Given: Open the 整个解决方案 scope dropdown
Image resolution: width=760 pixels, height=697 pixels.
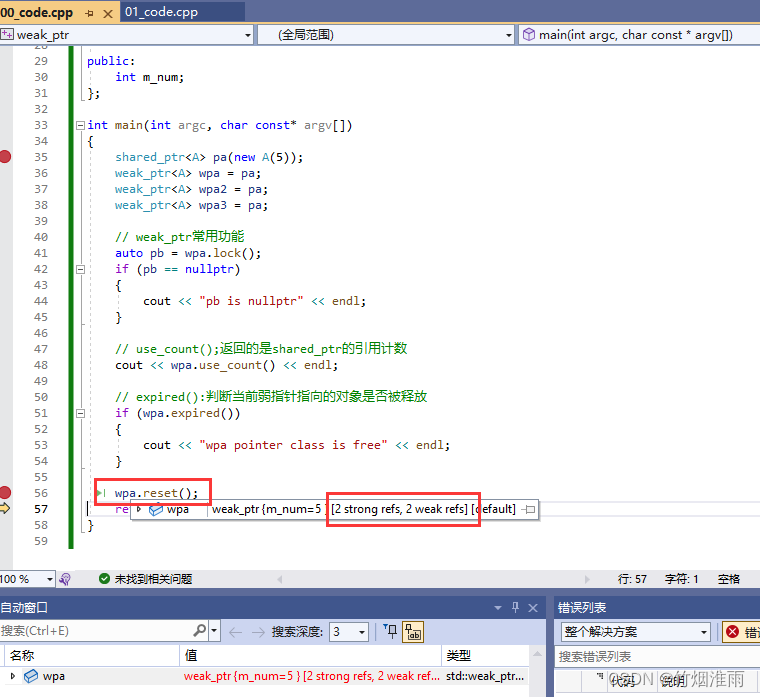Looking at the screenshot, I should [x=635, y=632].
